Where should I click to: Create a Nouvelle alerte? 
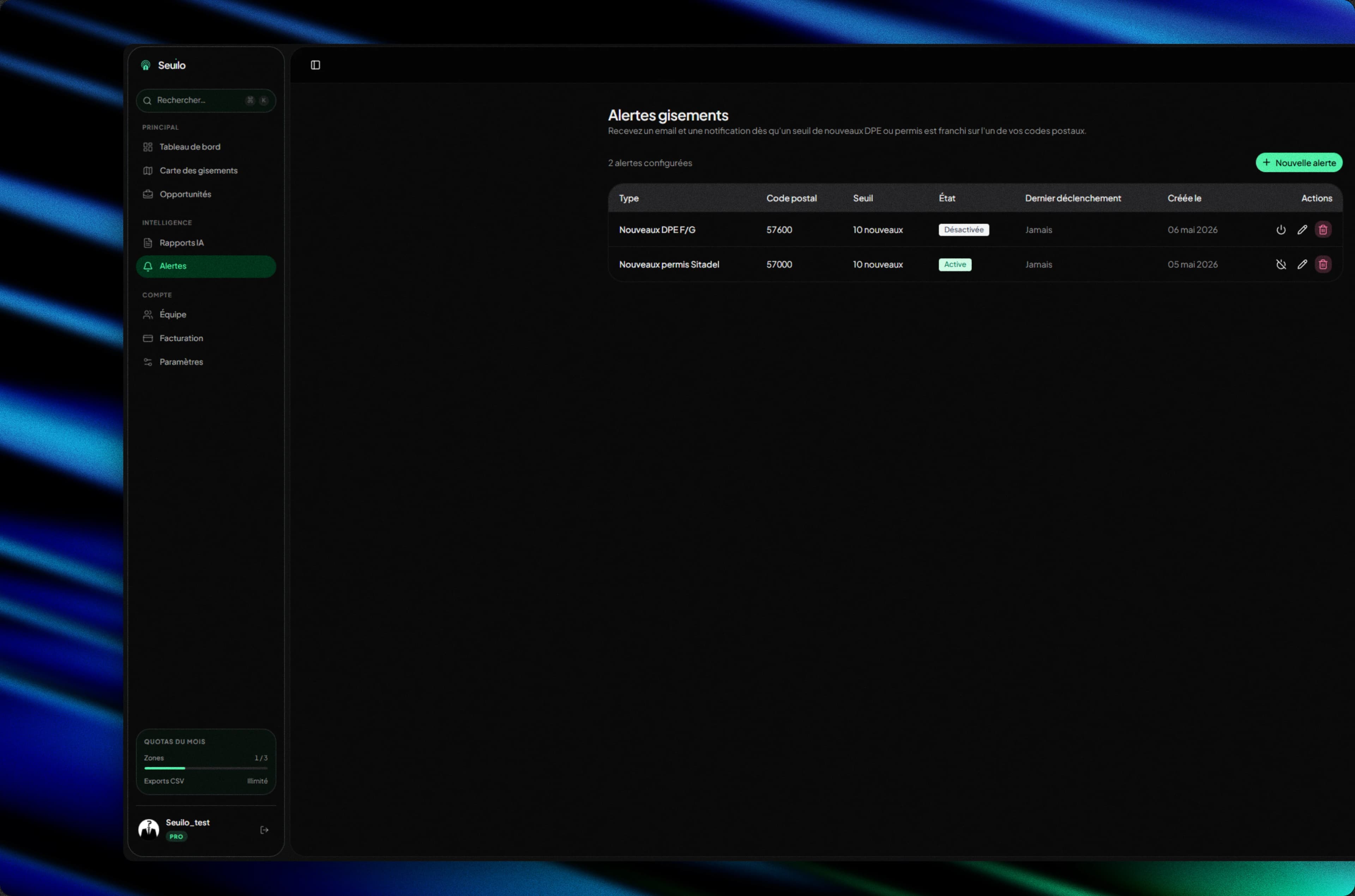pos(1299,163)
